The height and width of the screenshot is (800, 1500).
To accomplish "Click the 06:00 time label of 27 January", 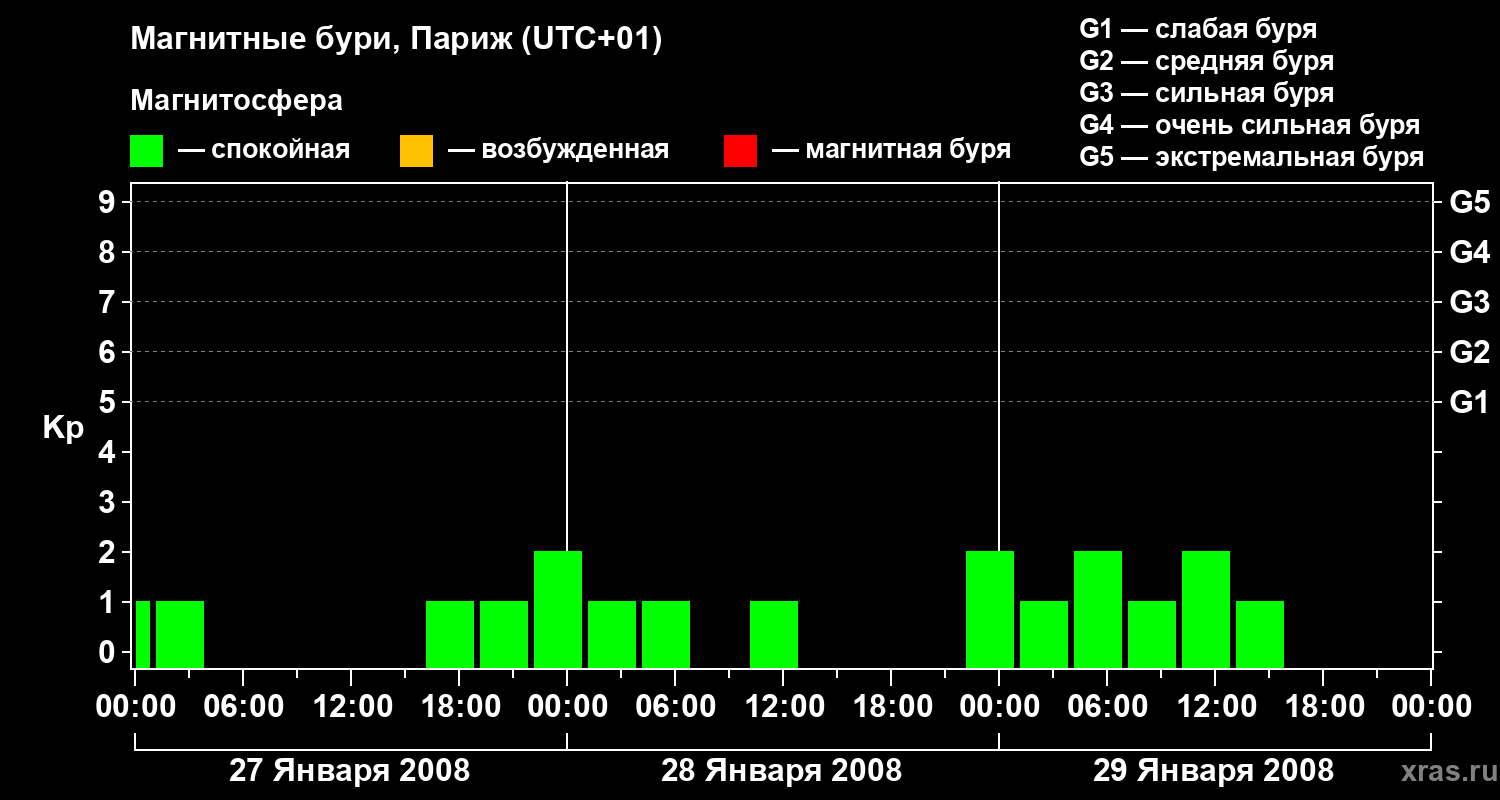I will point(243,707).
